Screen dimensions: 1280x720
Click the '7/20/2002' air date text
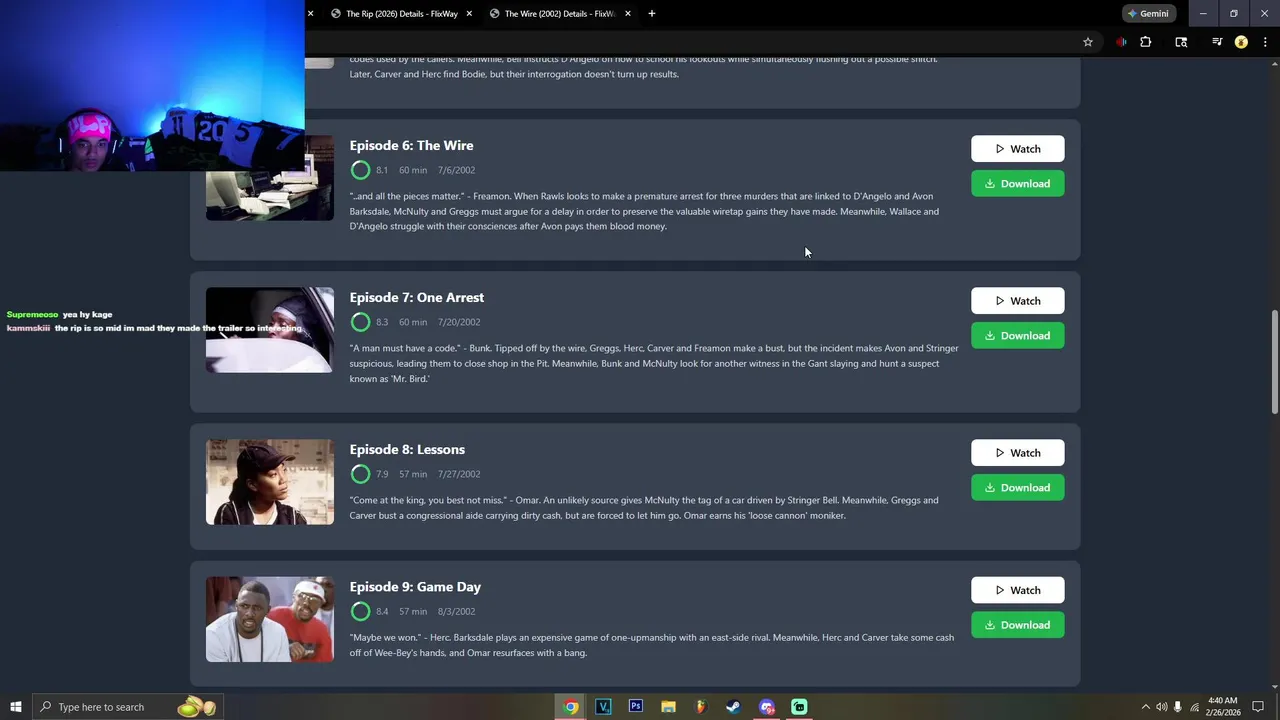click(459, 322)
